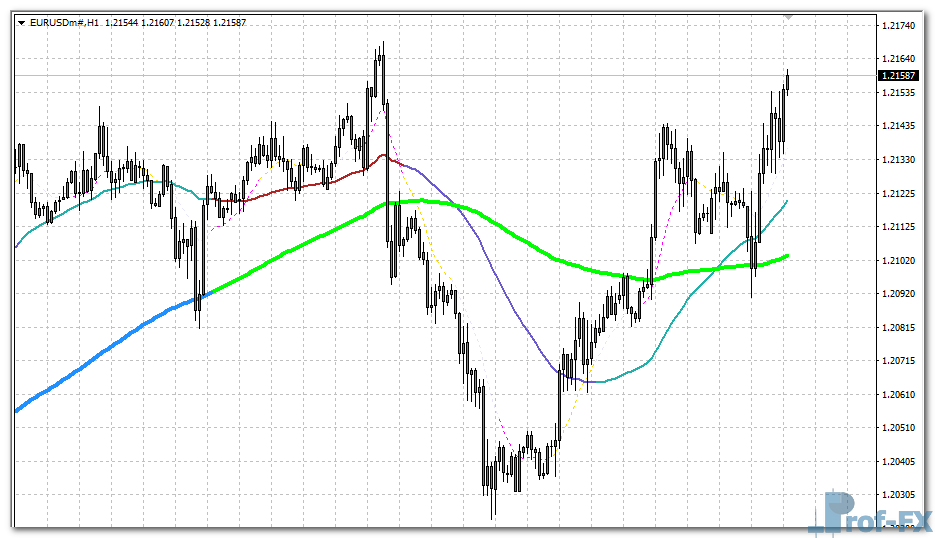Image resolution: width=935 pixels, height=538 pixels.
Task: Select the 1.20305 price axis label
Action: 898,494
